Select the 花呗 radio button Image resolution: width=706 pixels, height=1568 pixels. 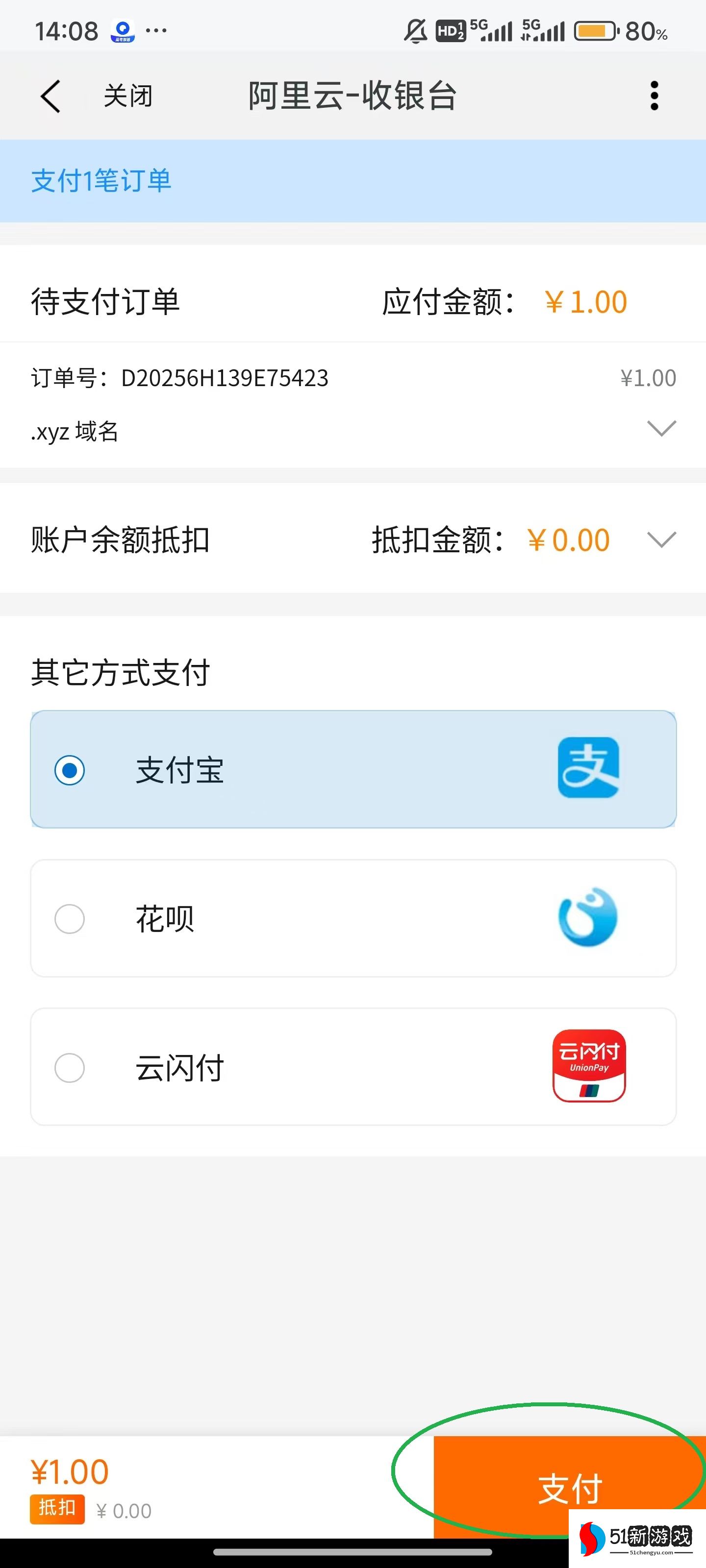(x=70, y=919)
